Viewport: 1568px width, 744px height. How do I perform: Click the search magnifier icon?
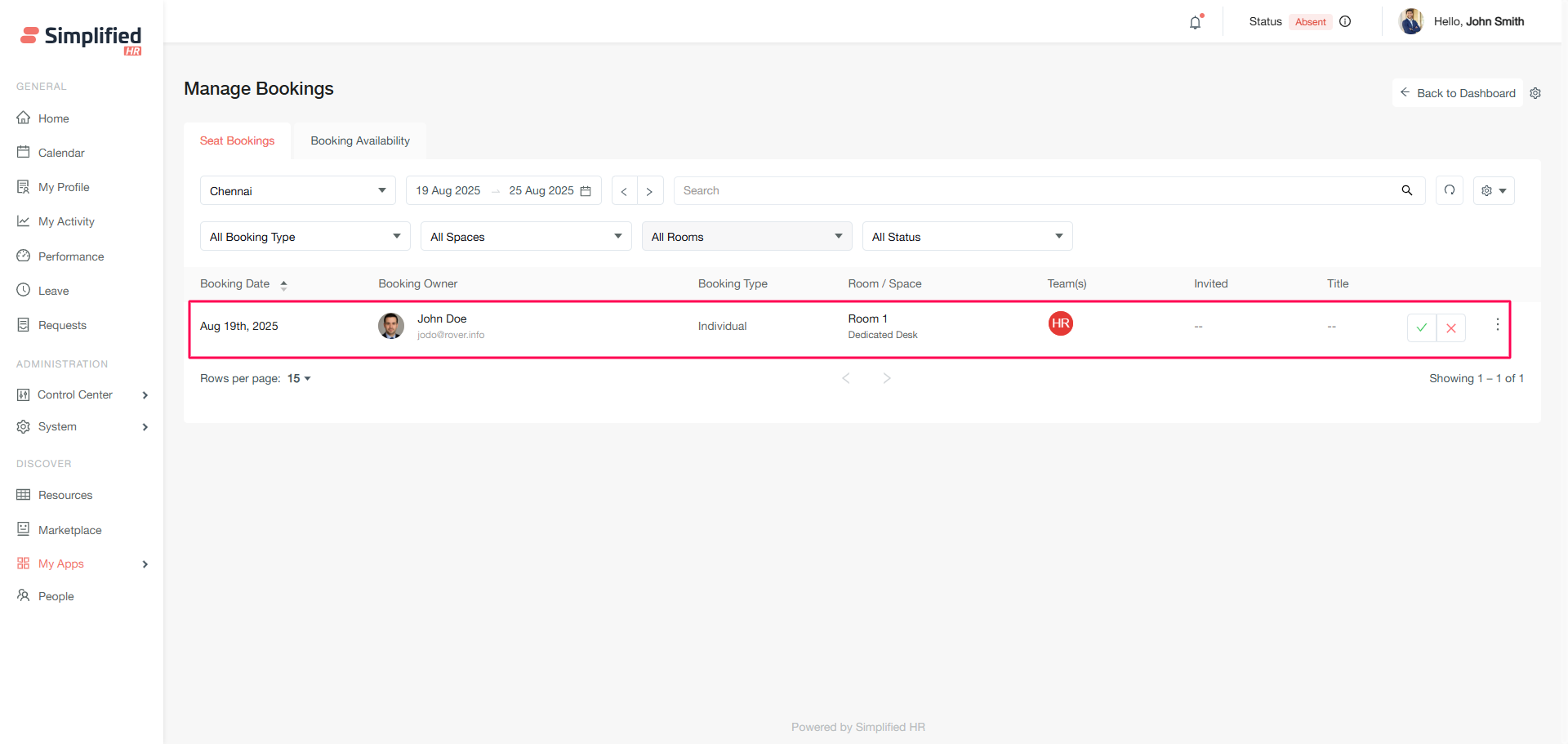1407,190
